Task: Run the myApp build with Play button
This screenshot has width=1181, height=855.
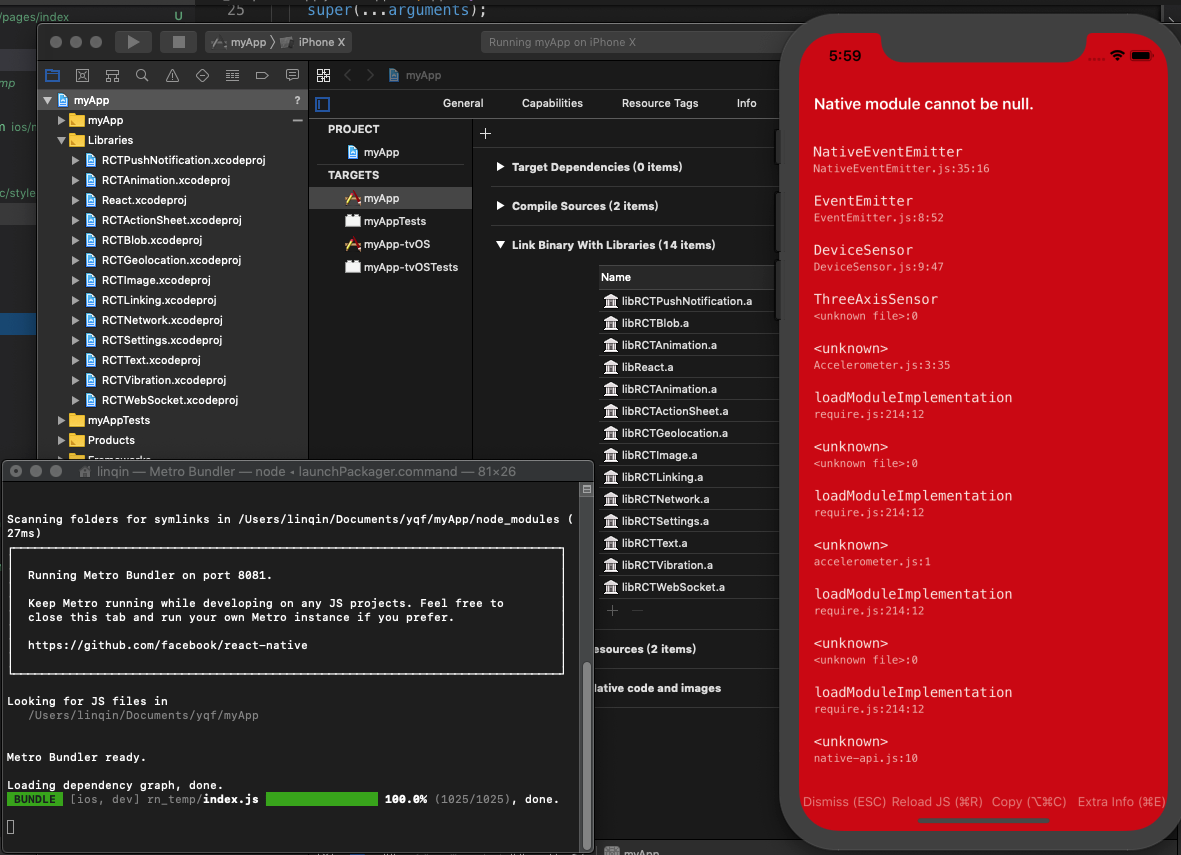Action: point(133,42)
